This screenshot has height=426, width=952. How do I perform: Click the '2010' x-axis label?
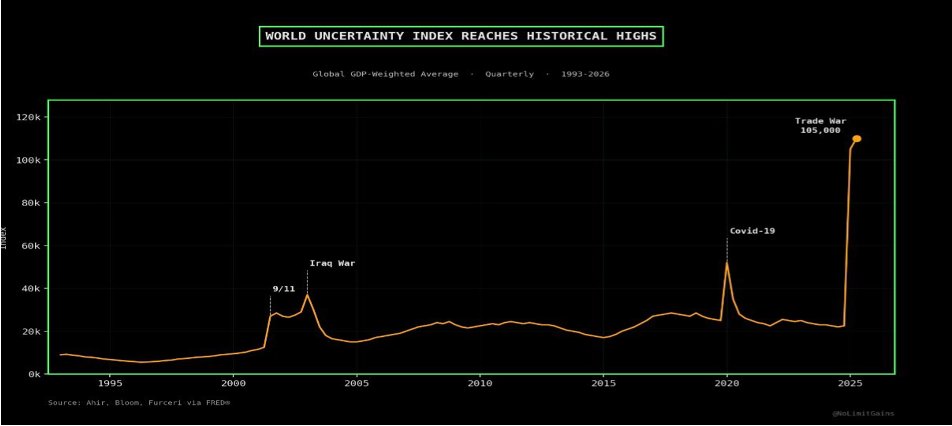[x=480, y=384]
